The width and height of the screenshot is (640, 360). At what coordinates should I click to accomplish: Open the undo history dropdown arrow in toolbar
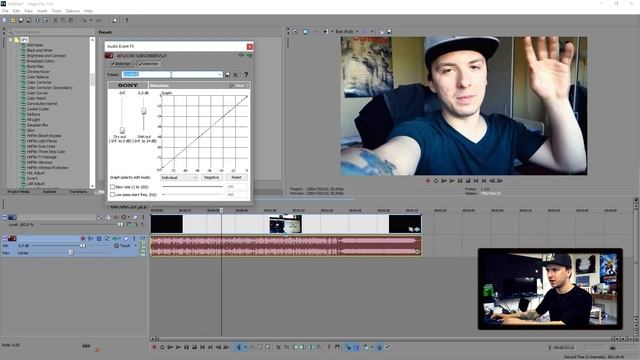click(x=91, y=20)
